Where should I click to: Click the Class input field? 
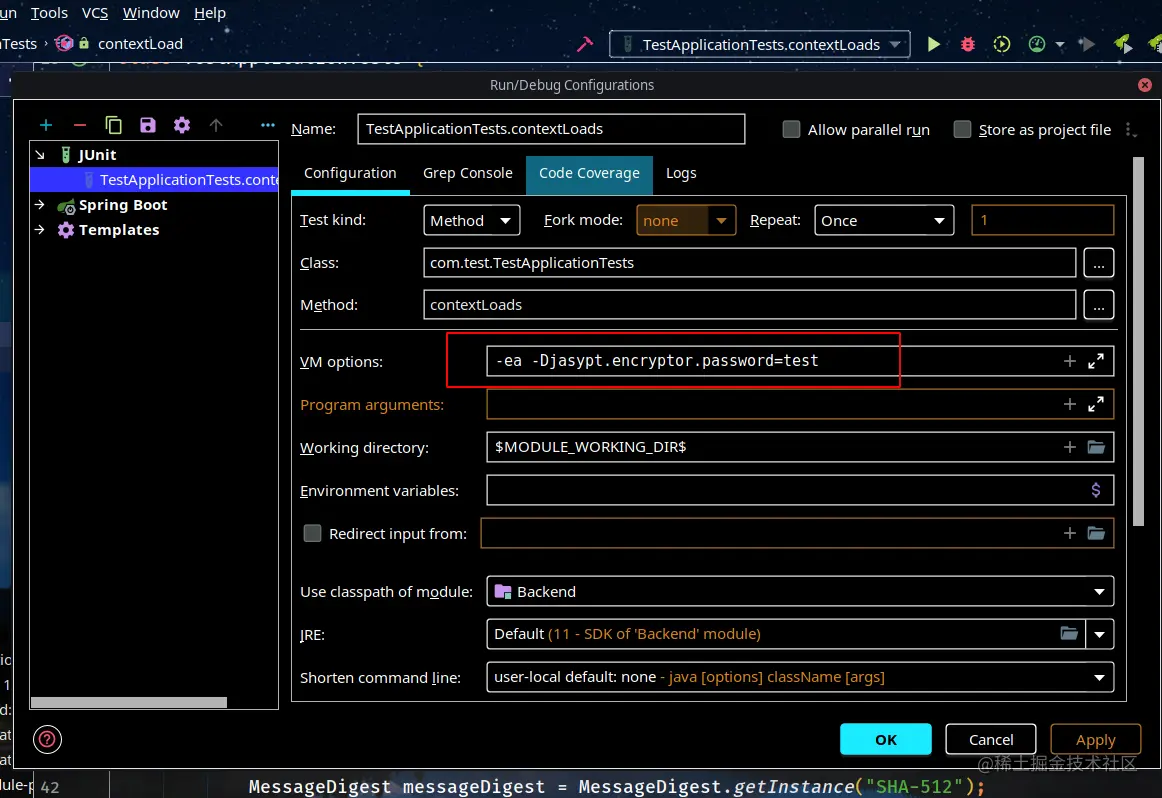click(750, 263)
